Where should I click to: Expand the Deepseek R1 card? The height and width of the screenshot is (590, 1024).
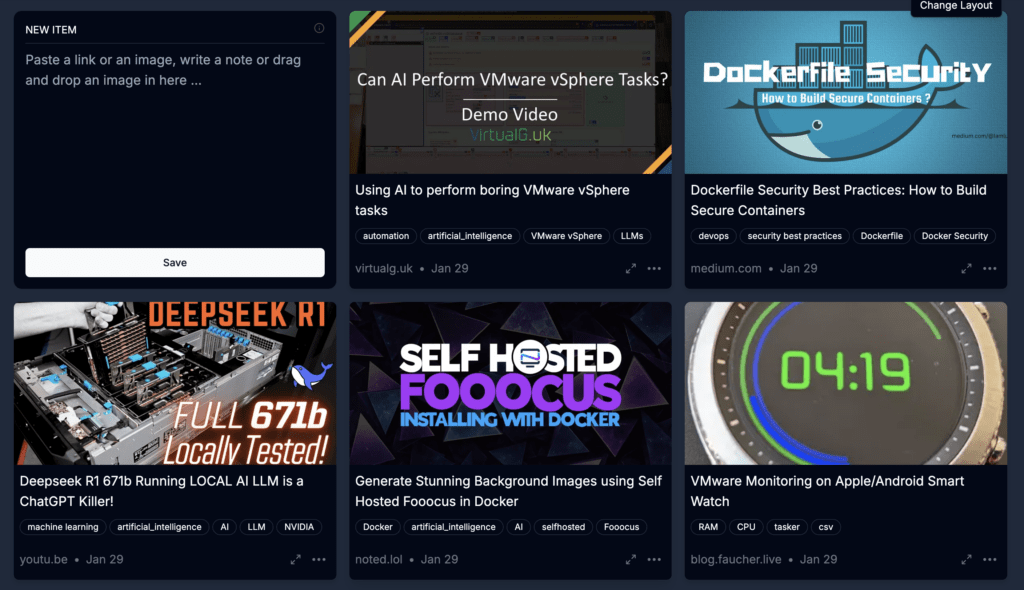click(x=296, y=560)
